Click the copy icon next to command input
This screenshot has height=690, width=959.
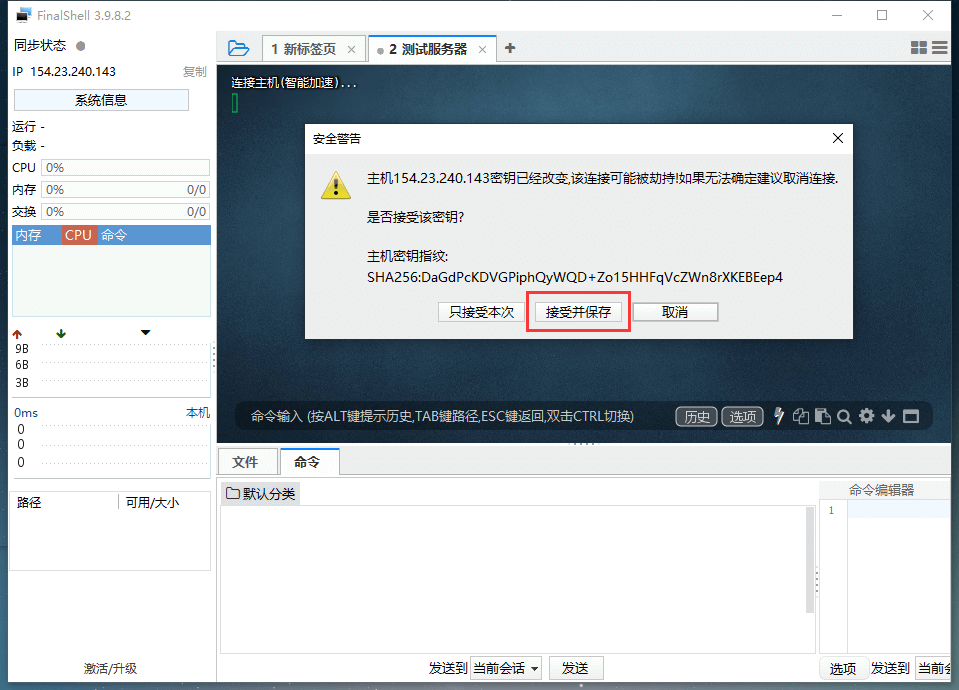pos(801,416)
